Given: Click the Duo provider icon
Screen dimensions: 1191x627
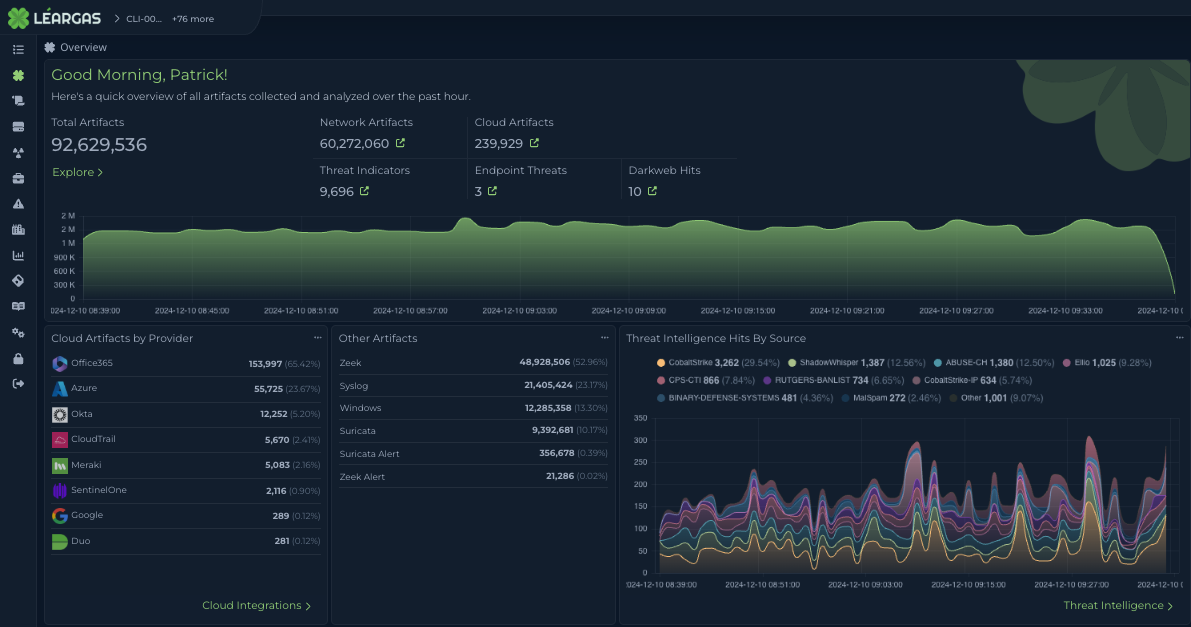Looking at the screenshot, I should pos(59,541).
